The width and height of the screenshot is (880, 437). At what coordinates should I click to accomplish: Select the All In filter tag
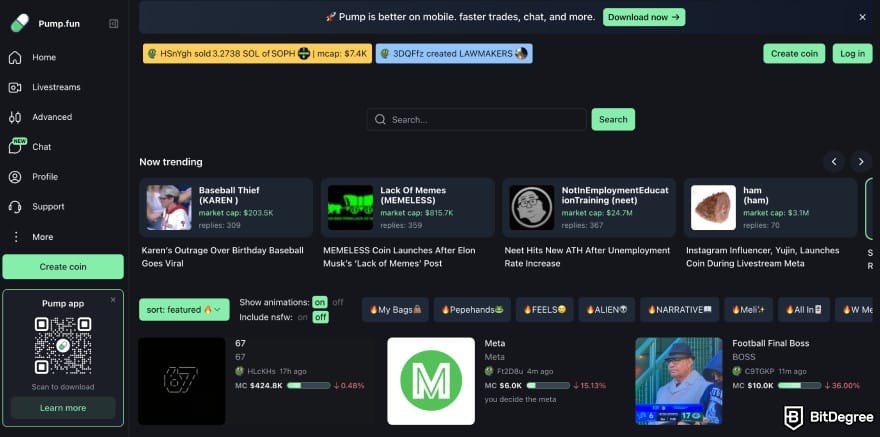(x=804, y=310)
